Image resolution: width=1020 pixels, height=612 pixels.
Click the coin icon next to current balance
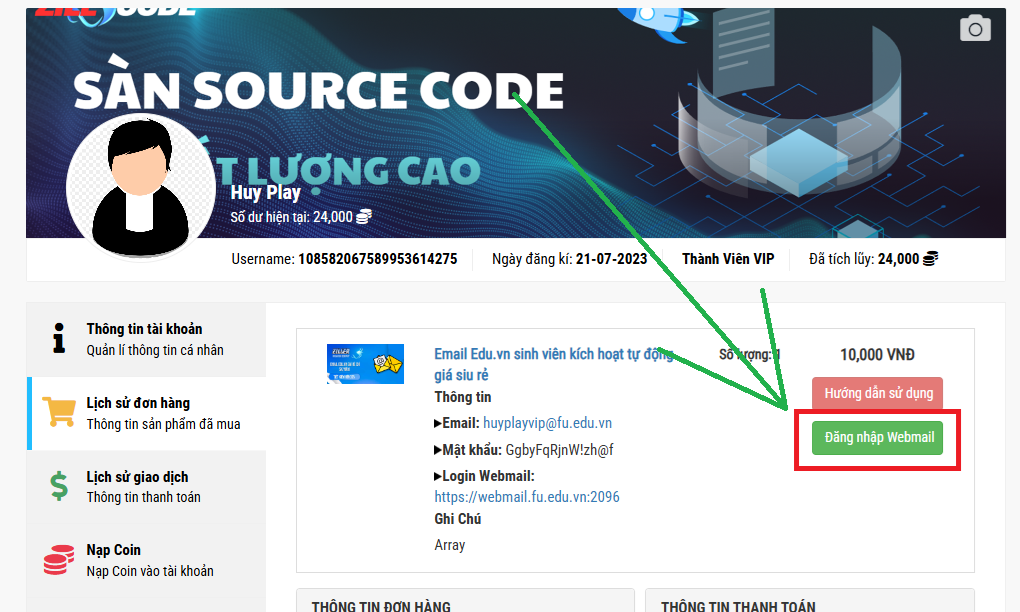coord(364,217)
